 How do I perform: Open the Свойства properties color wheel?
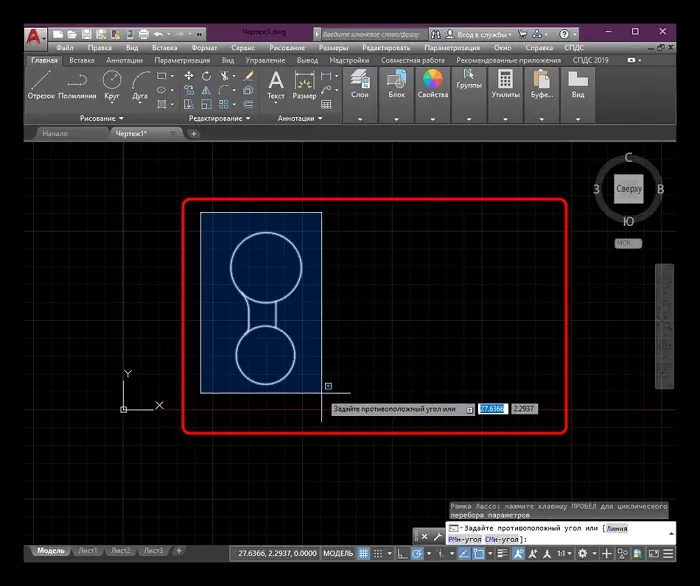[x=433, y=84]
